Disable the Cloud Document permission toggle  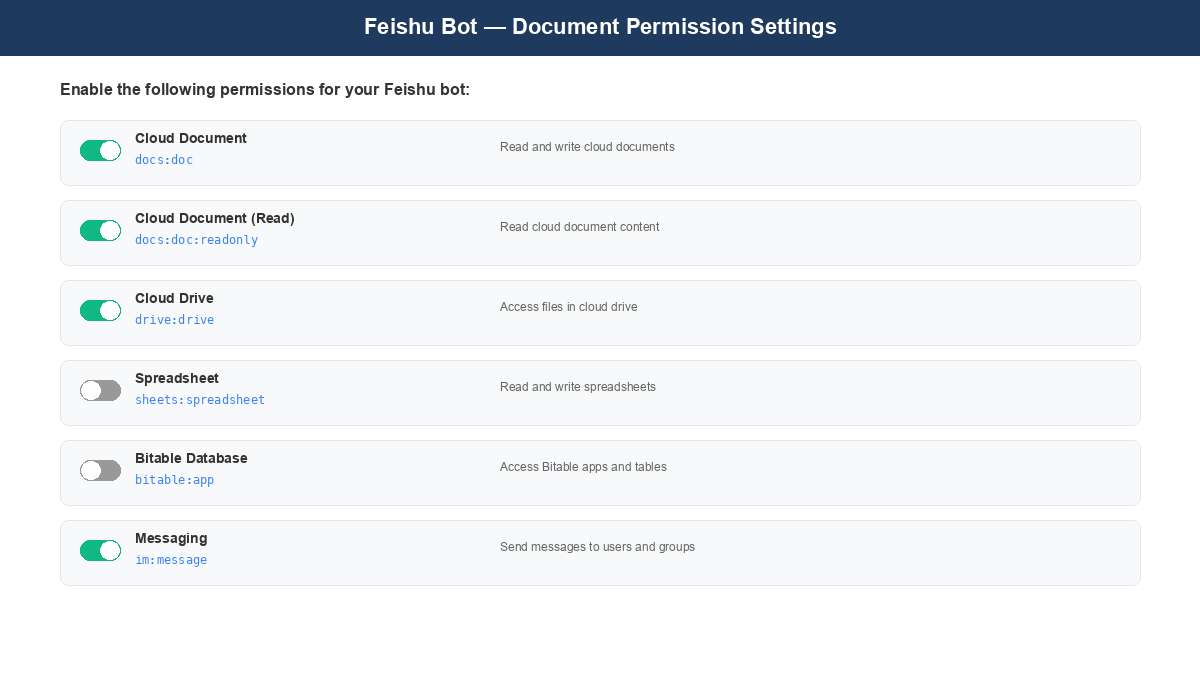(100, 150)
